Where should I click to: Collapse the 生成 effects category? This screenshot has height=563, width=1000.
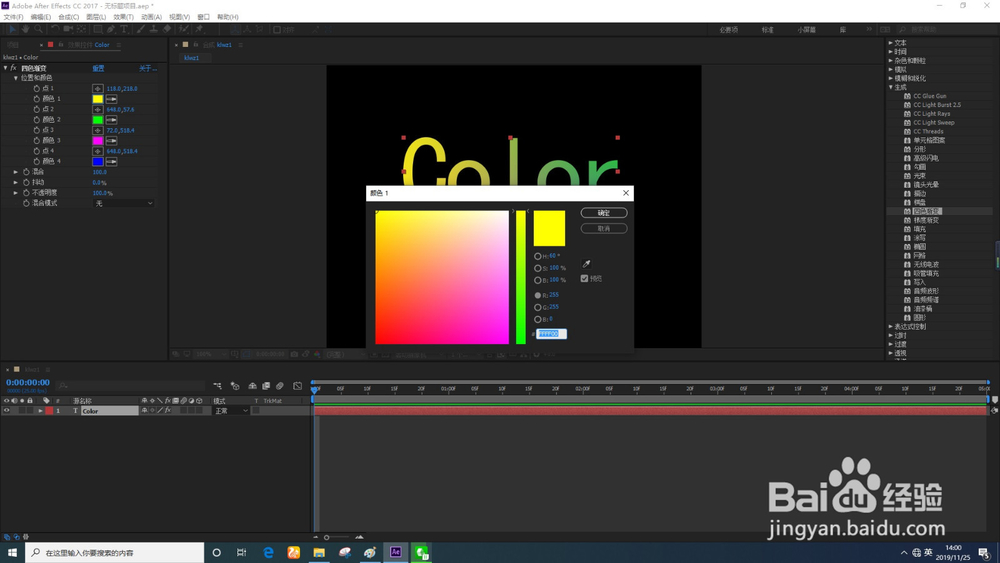891,87
